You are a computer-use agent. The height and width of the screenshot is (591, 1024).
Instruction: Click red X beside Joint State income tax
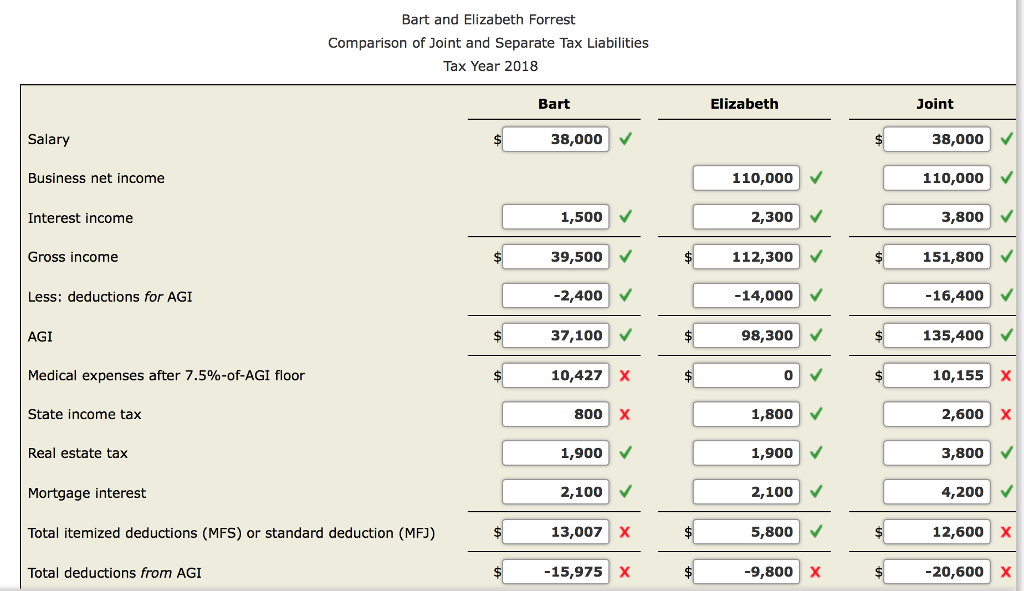[x=1006, y=414]
